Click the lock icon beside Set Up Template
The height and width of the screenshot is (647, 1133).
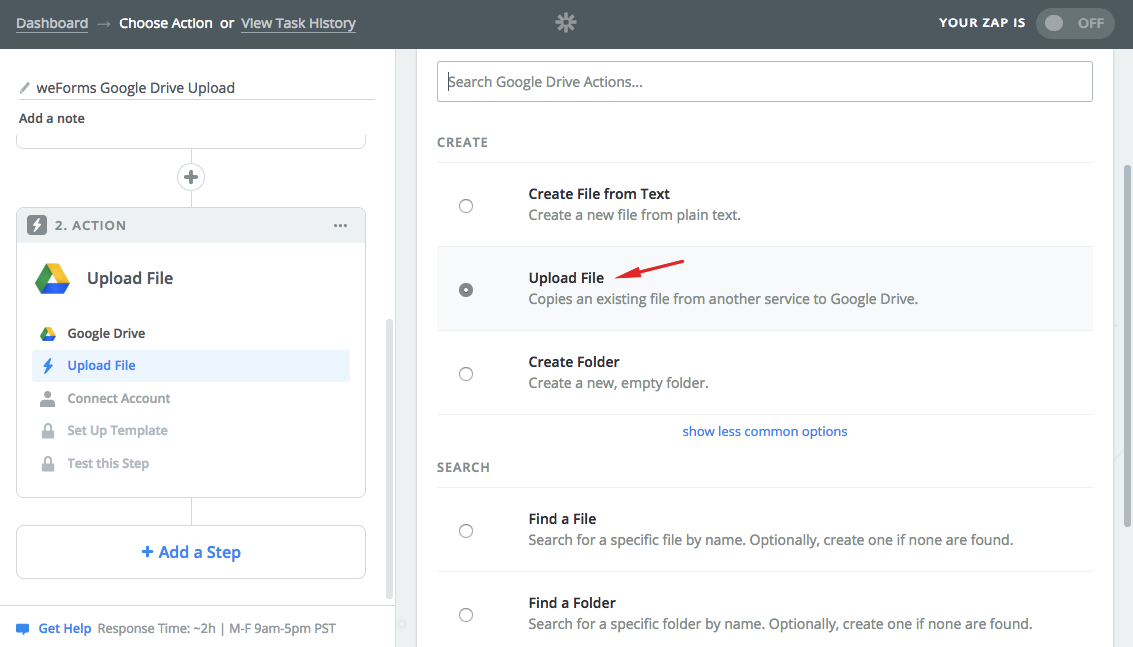pos(48,431)
